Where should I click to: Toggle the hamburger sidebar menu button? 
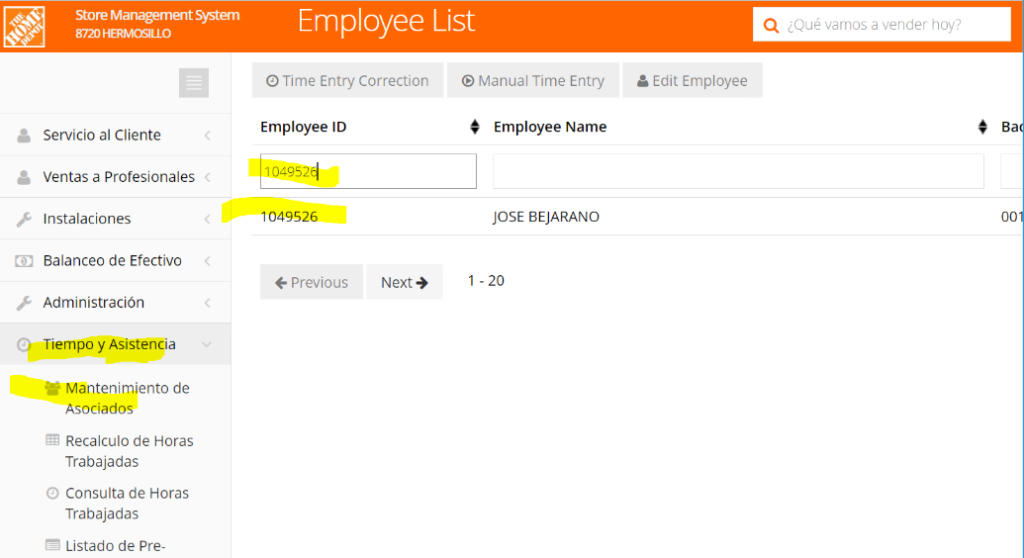194,83
